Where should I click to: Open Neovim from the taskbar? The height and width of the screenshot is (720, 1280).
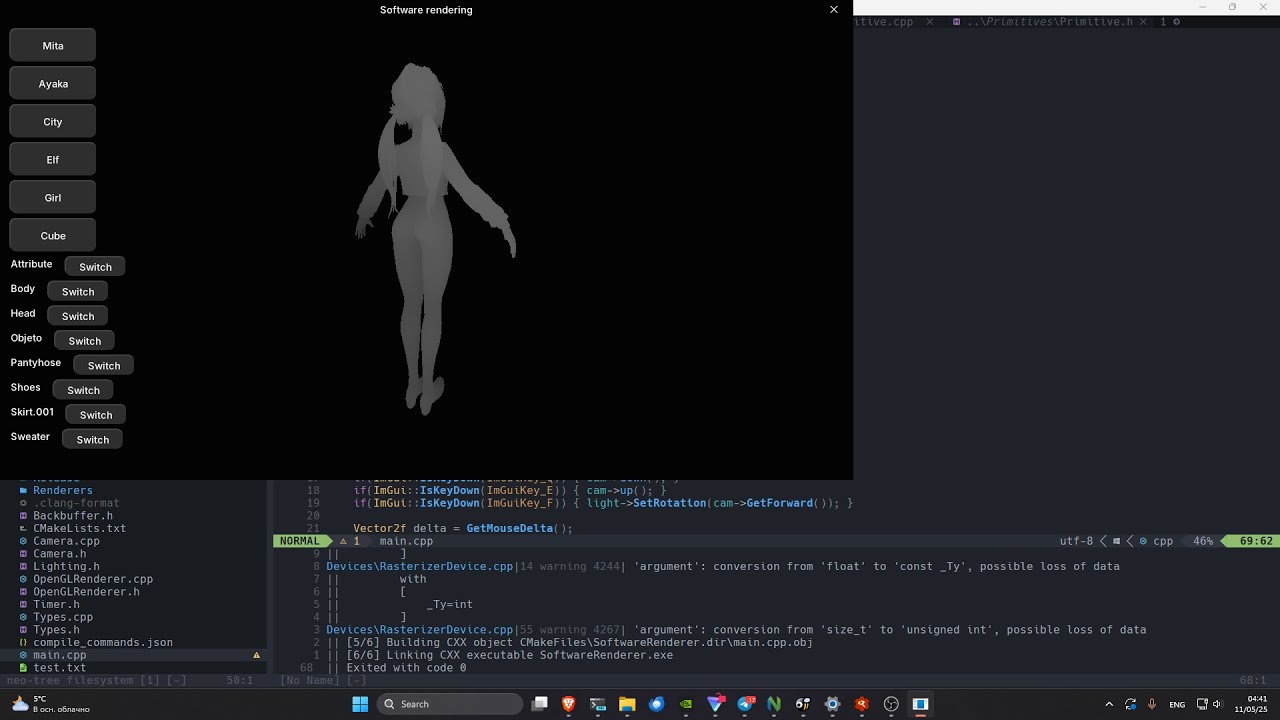tap(774, 704)
